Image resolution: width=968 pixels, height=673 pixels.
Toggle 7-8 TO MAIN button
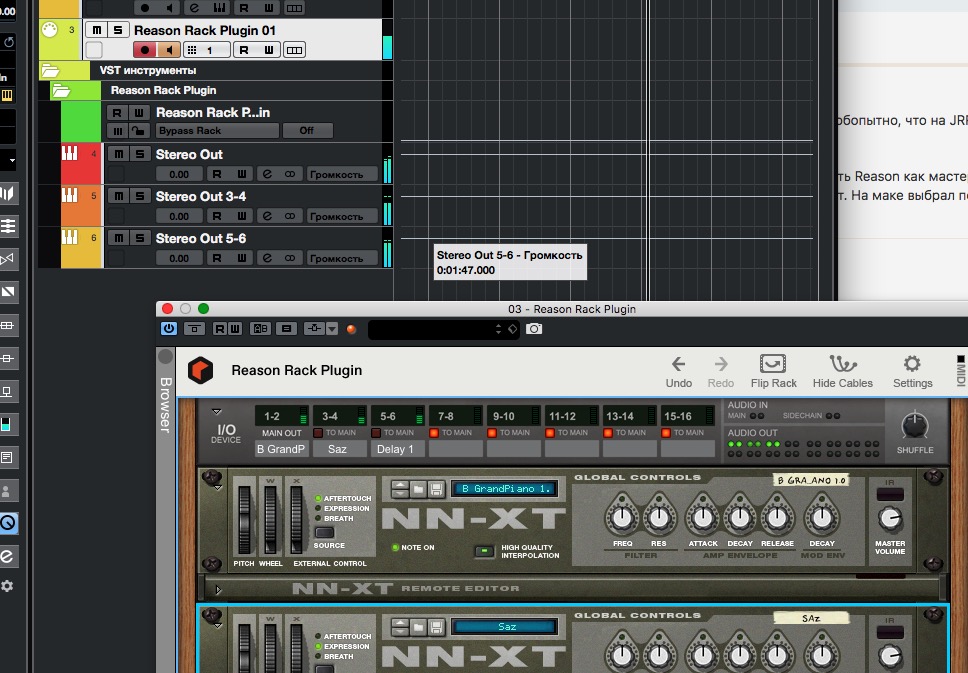click(x=434, y=433)
